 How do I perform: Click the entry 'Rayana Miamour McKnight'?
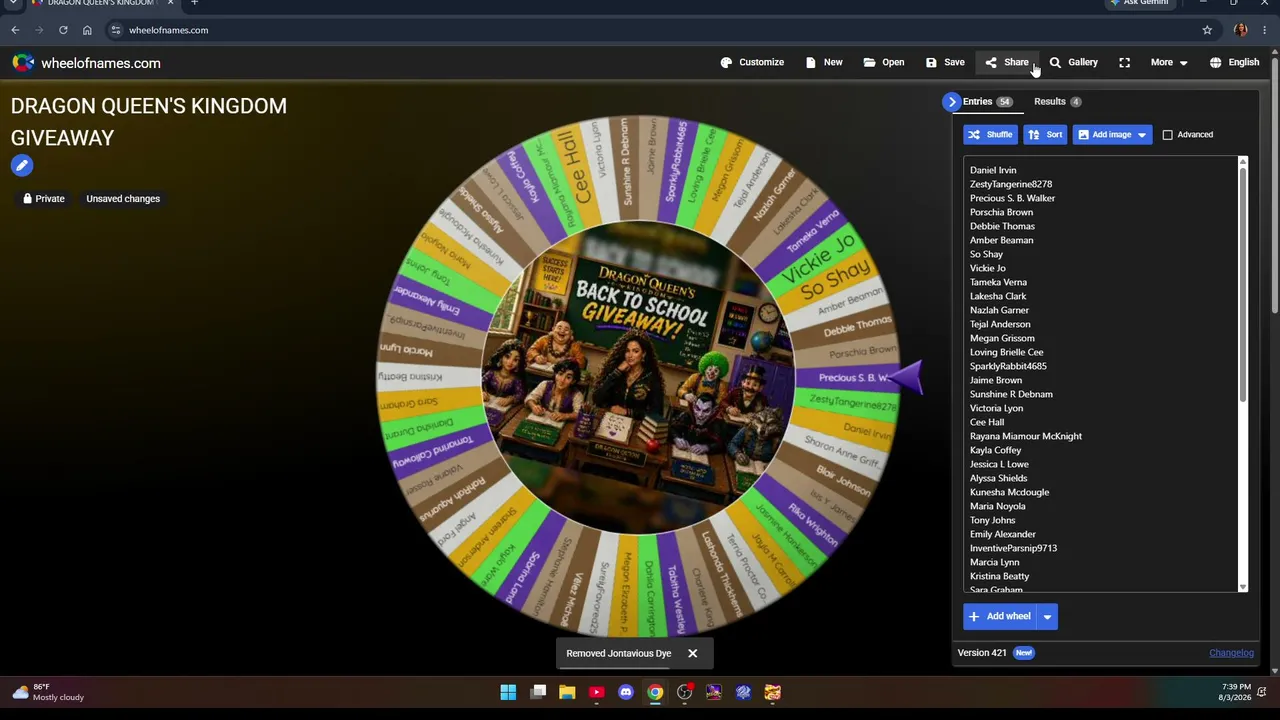pyautogui.click(x=1026, y=436)
